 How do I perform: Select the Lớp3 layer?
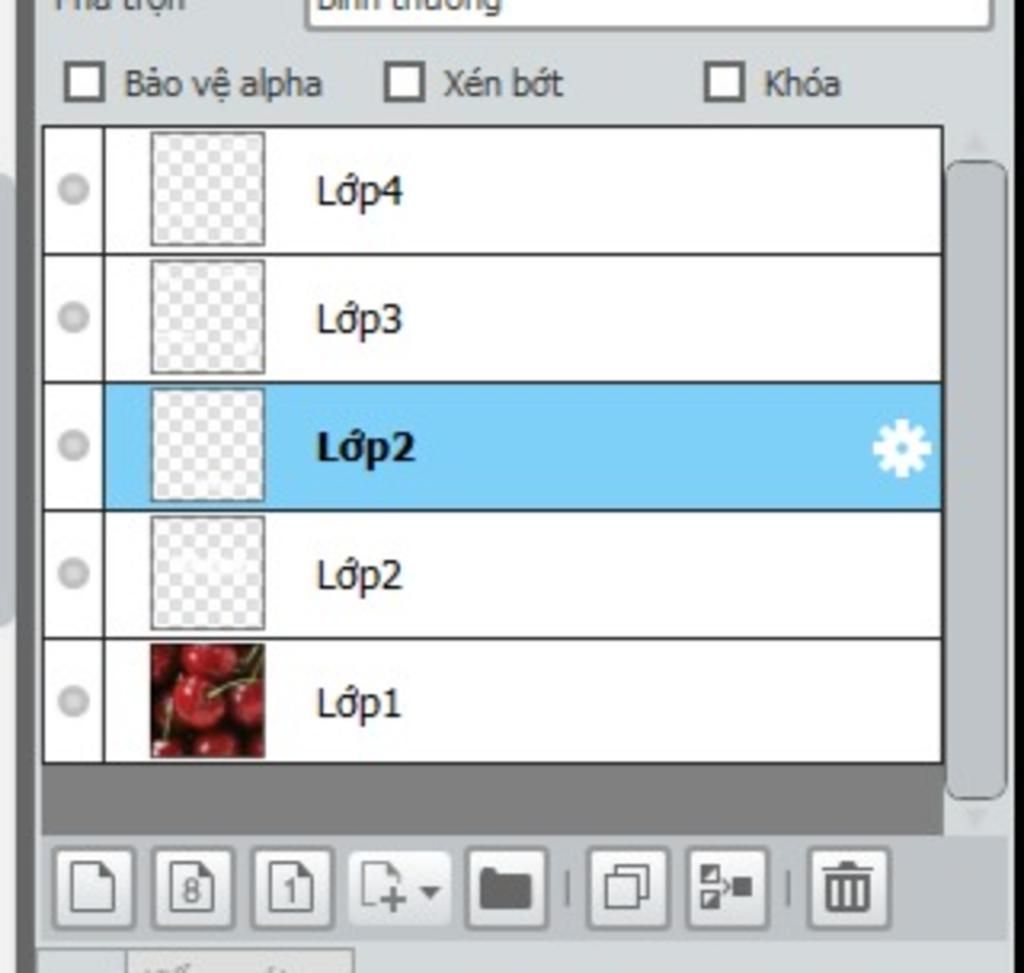tap(522, 318)
